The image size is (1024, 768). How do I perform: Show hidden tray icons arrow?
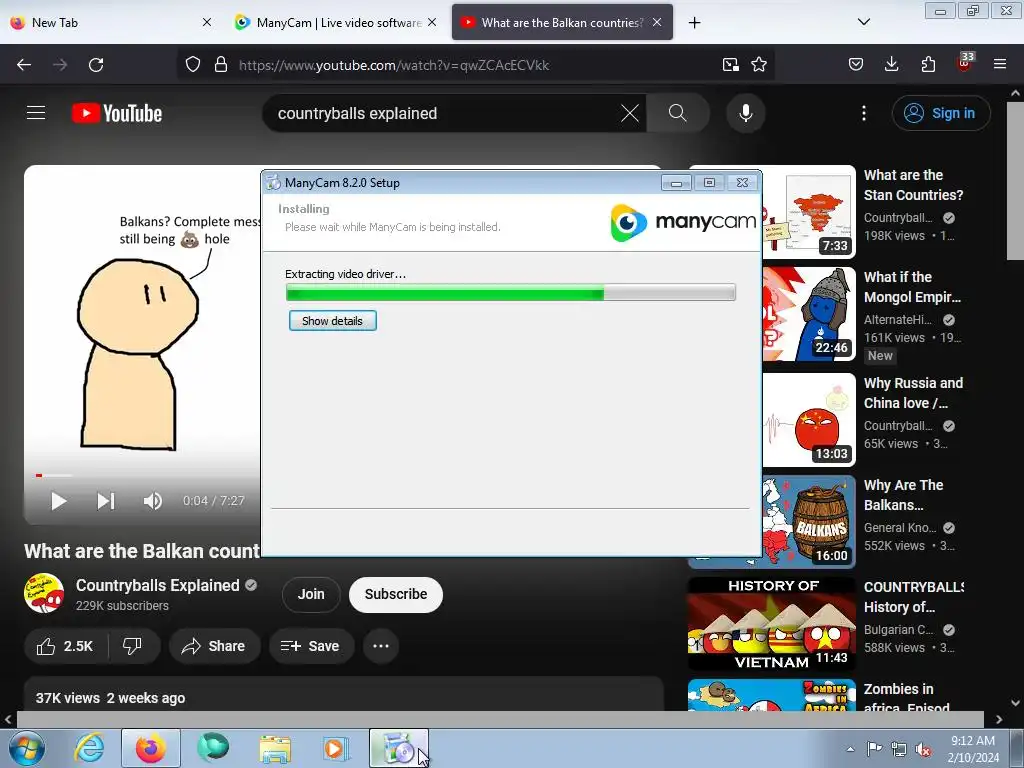click(850, 749)
